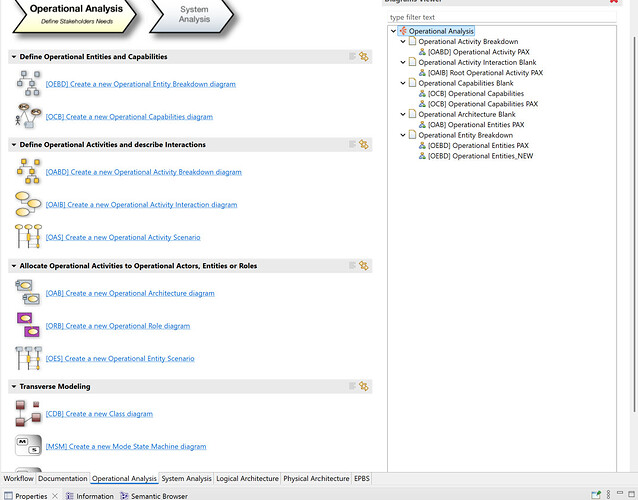
Task: Collapse the Transverse Modeling section
Action: click(13, 386)
